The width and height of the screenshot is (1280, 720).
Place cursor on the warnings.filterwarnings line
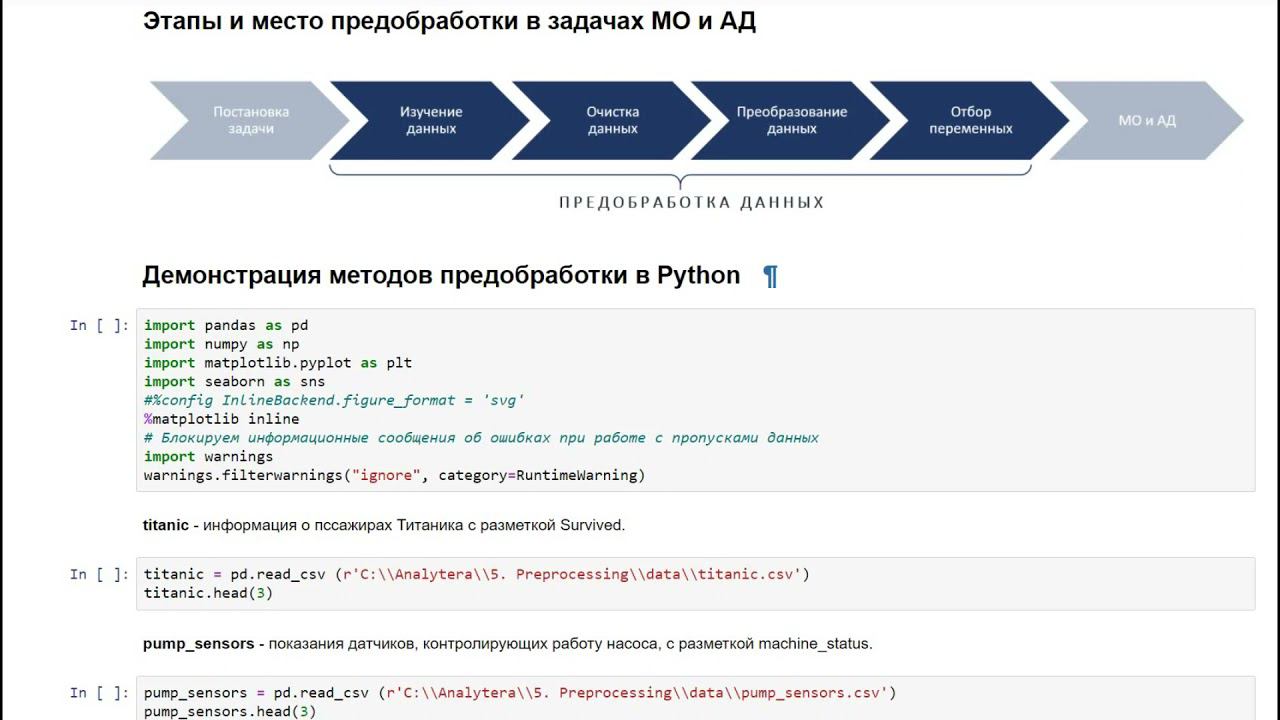(394, 475)
